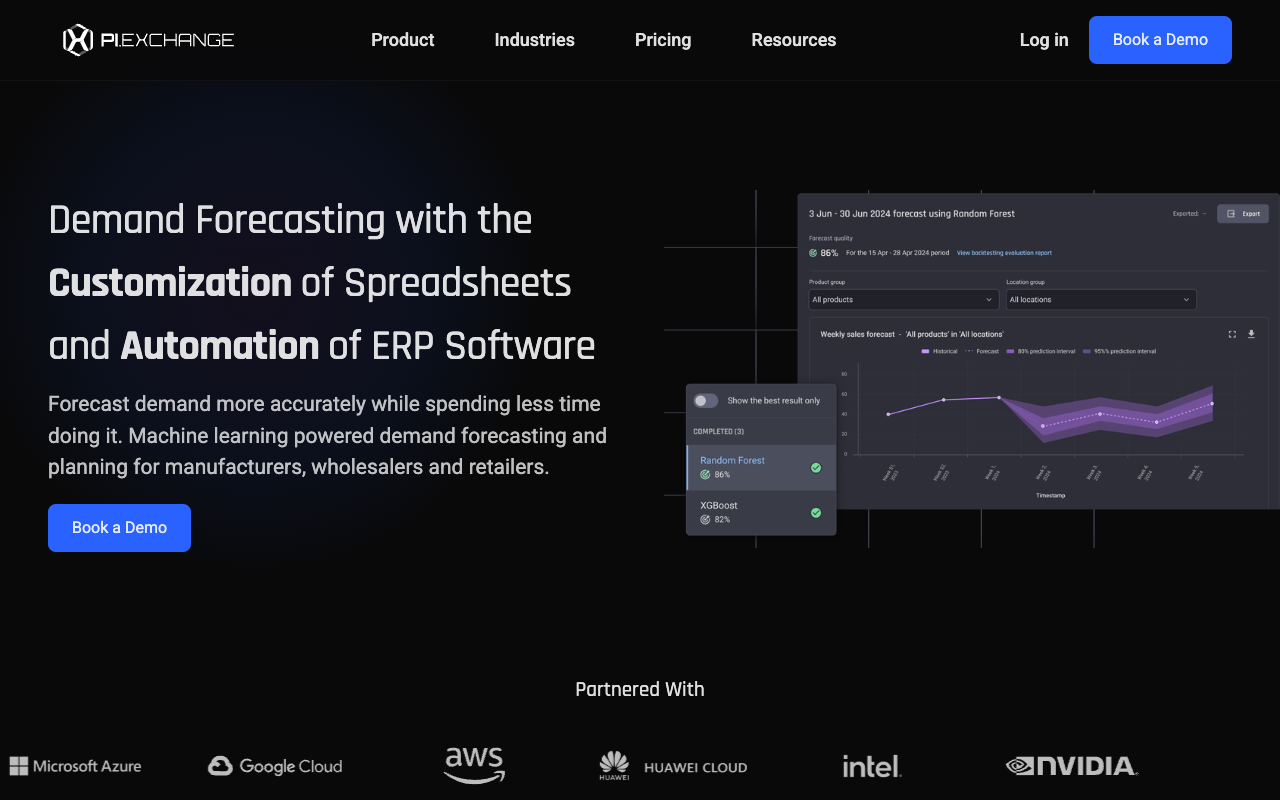Image resolution: width=1280 pixels, height=800 pixels.
Task: Click Book a Demo below the hero text
Action: click(119, 528)
